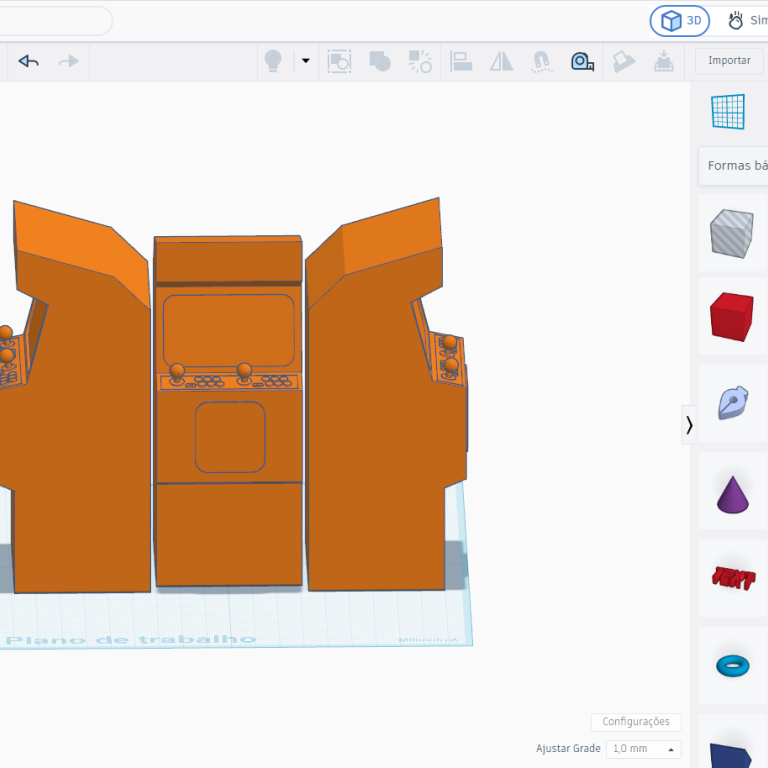Open the Sim lab view
The height and width of the screenshot is (768, 768).
point(747,21)
